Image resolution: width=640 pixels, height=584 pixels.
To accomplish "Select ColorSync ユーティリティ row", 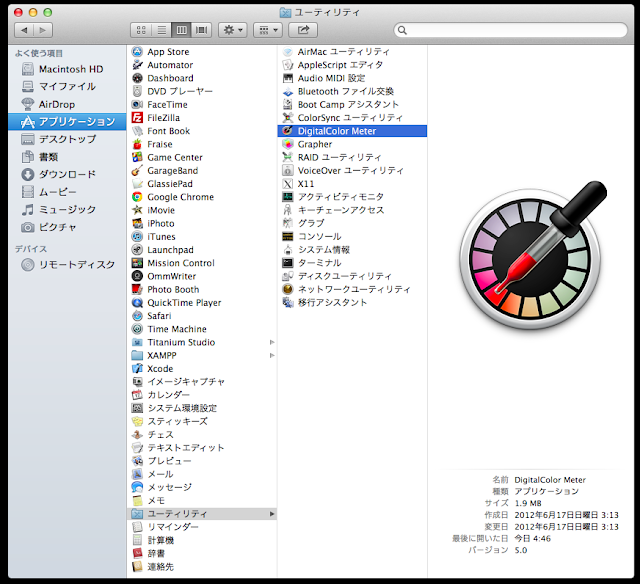I will (352, 118).
